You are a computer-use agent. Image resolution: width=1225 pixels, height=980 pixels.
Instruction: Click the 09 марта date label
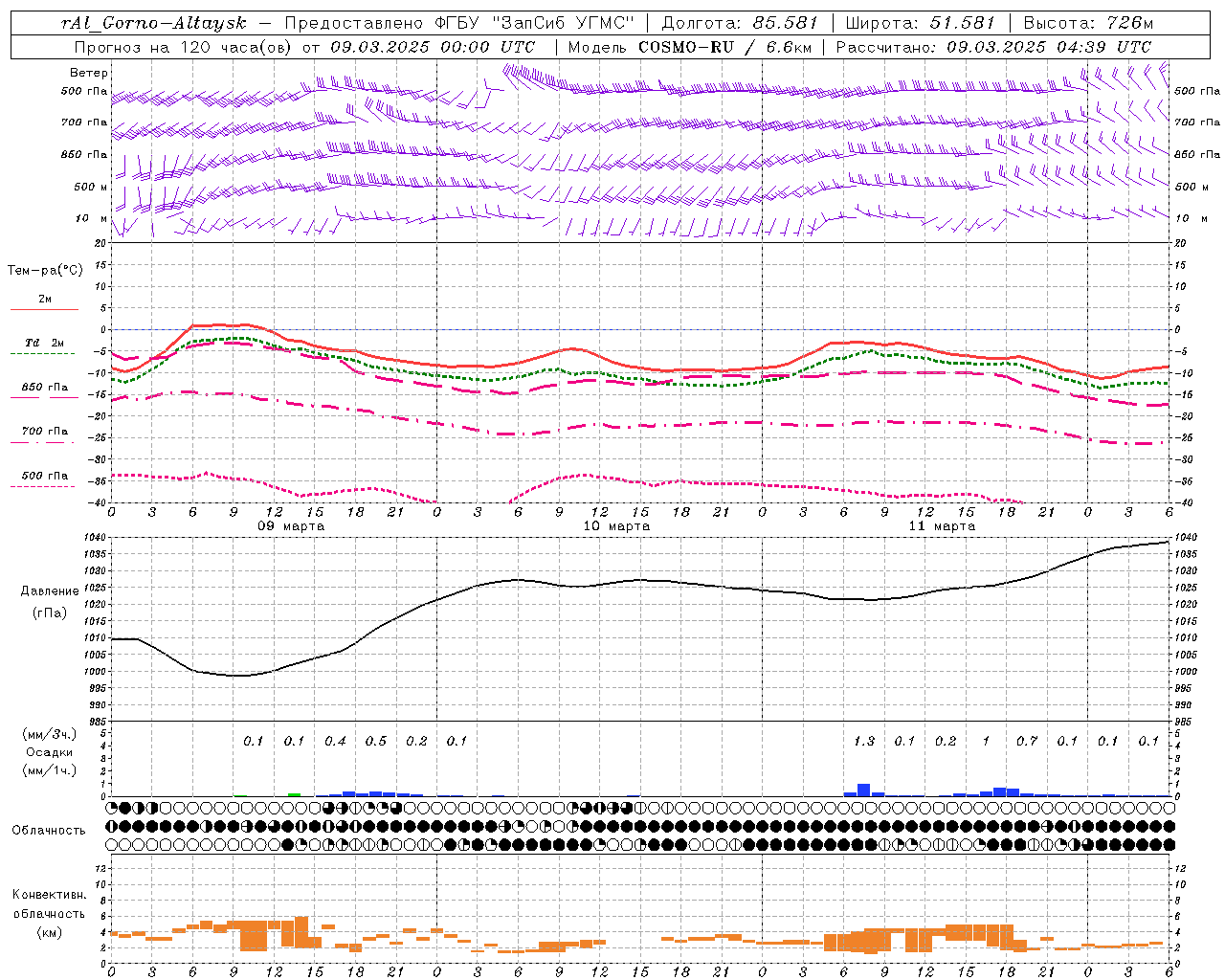[x=291, y=526]
